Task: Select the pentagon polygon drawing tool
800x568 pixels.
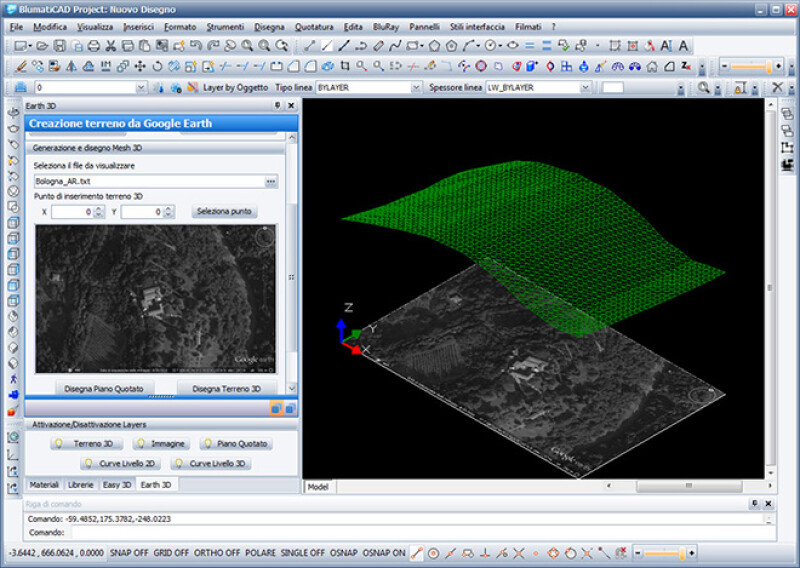Action: pyautogui.click(x=434, y=46)
